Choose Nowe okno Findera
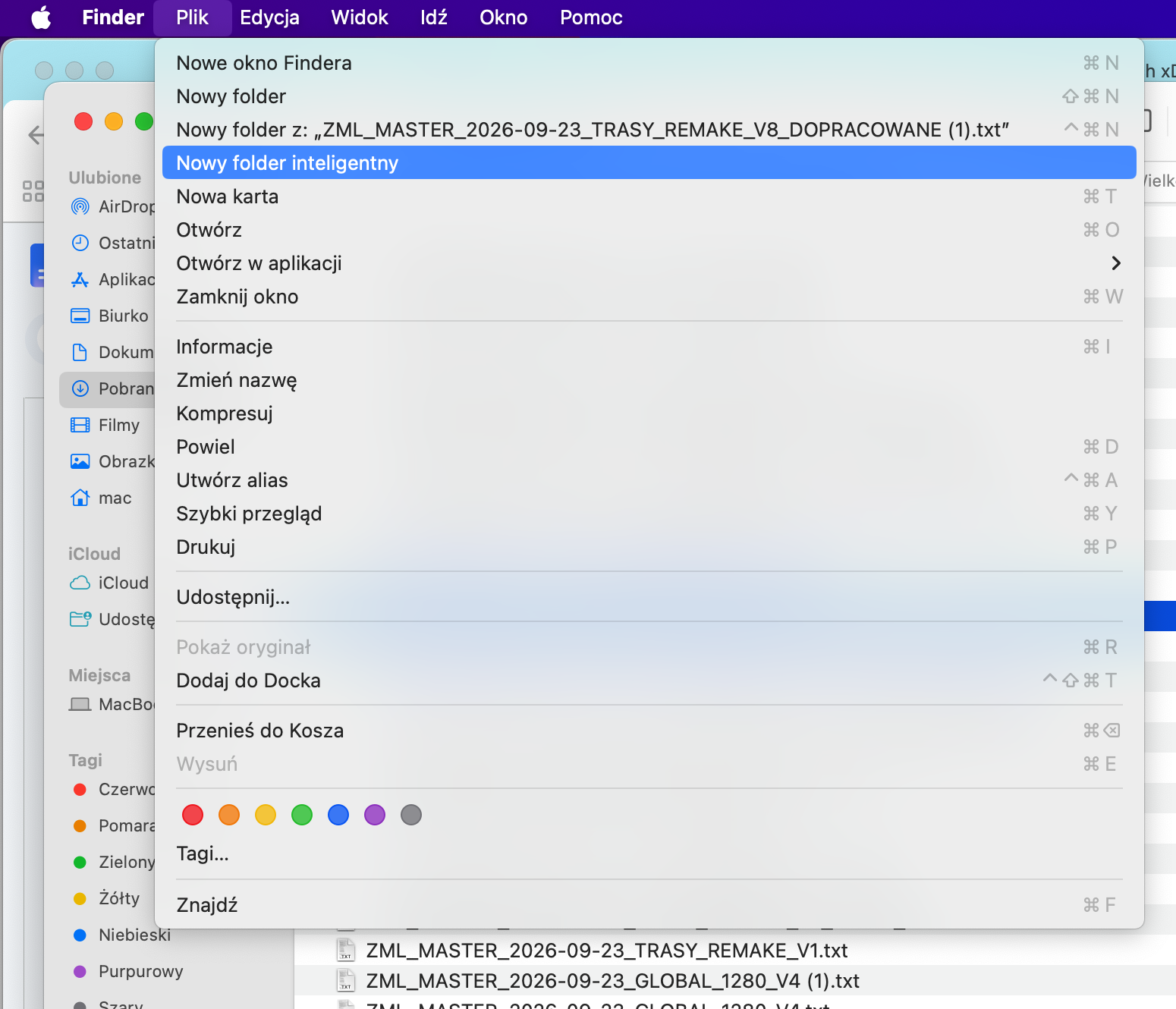 pyautogui.click(x=649, y=63)
